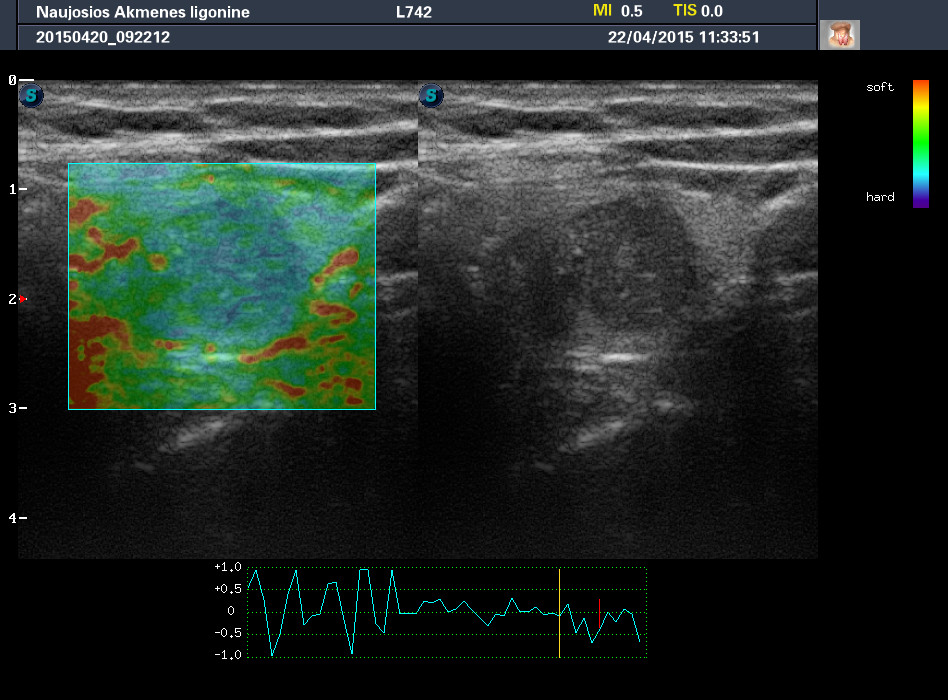Select the depth 0 tick on the scale
This screenshot has width=948, height=700.
click(24, 79)
